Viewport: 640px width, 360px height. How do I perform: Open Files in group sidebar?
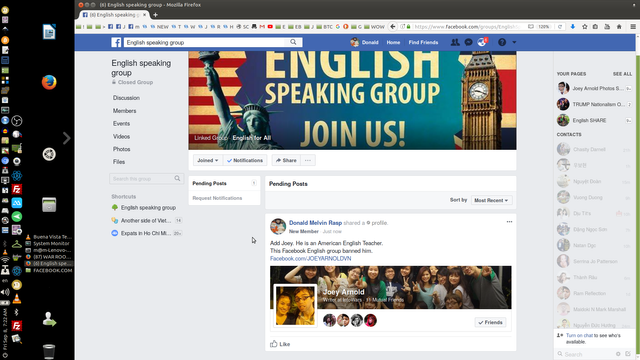tap(119, 162)
